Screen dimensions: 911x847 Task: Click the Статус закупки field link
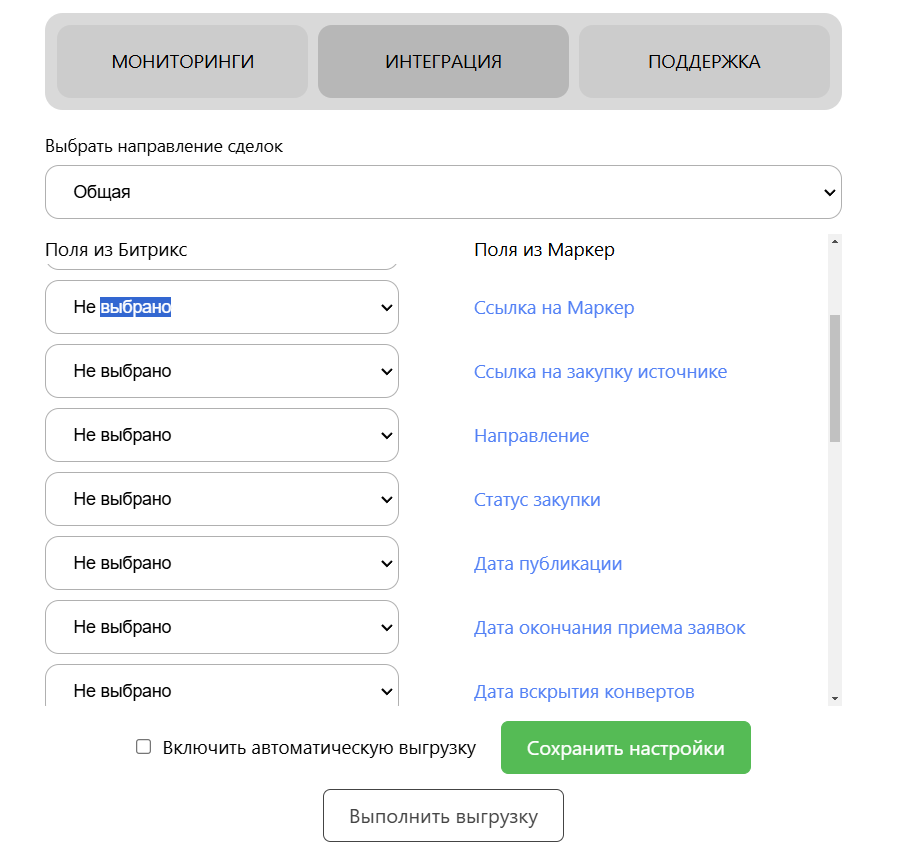(x=537, y=500)
